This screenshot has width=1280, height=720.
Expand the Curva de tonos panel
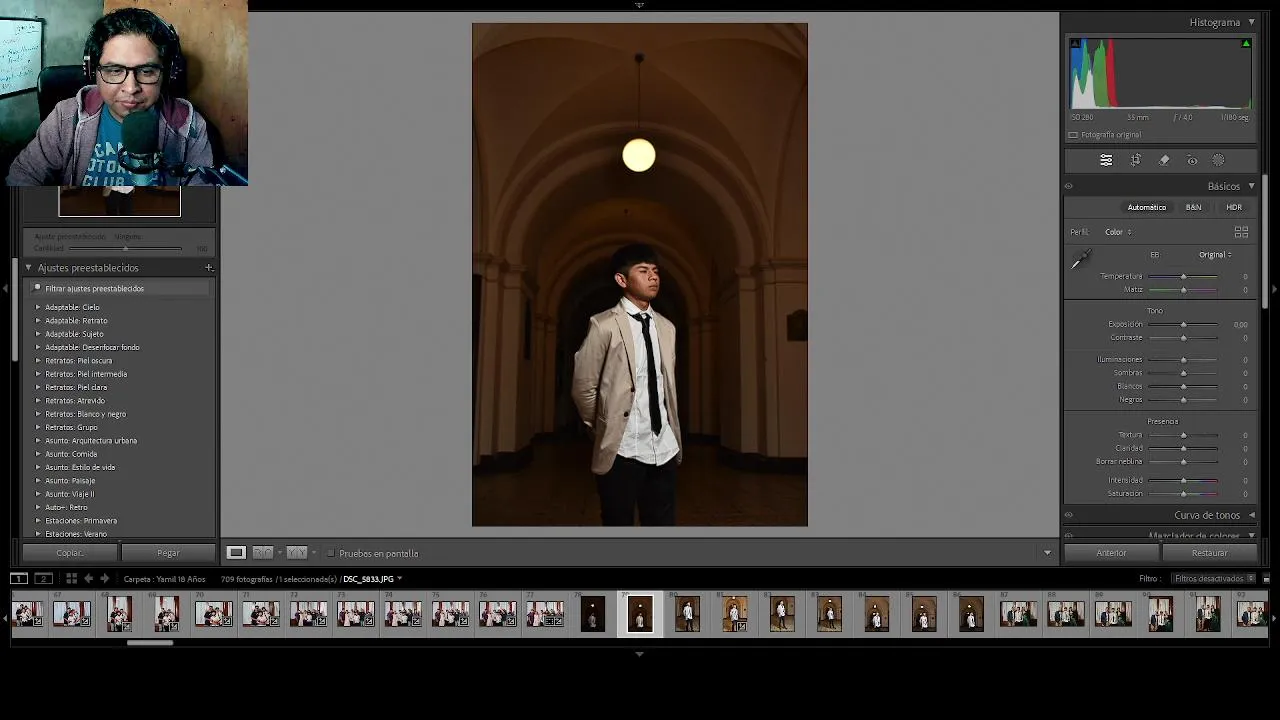pos(1251,515)
